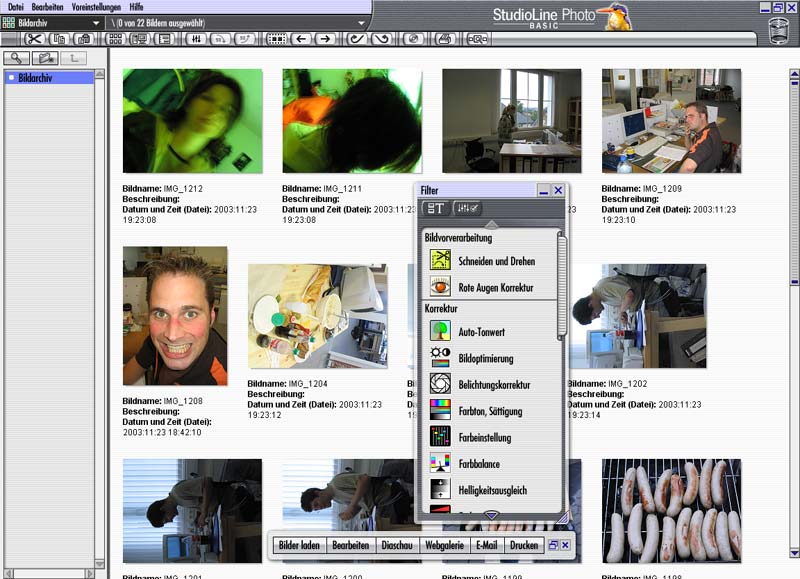Open the Farbbalance filter
Viewport: 800px width, 579px height.
[x=465, y=464]
